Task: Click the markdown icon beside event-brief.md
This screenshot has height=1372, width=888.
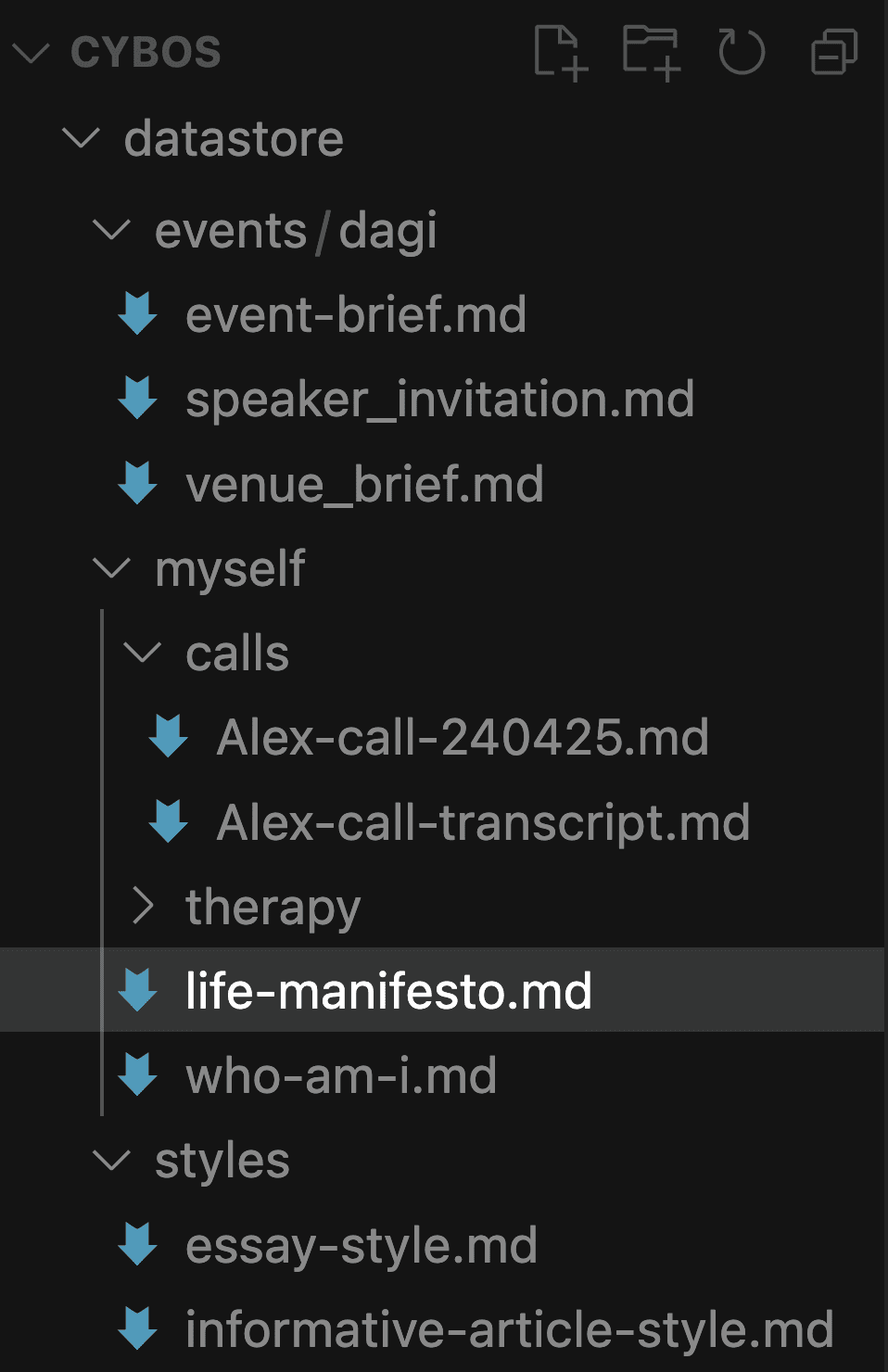Action: click(x=138, y=314)
